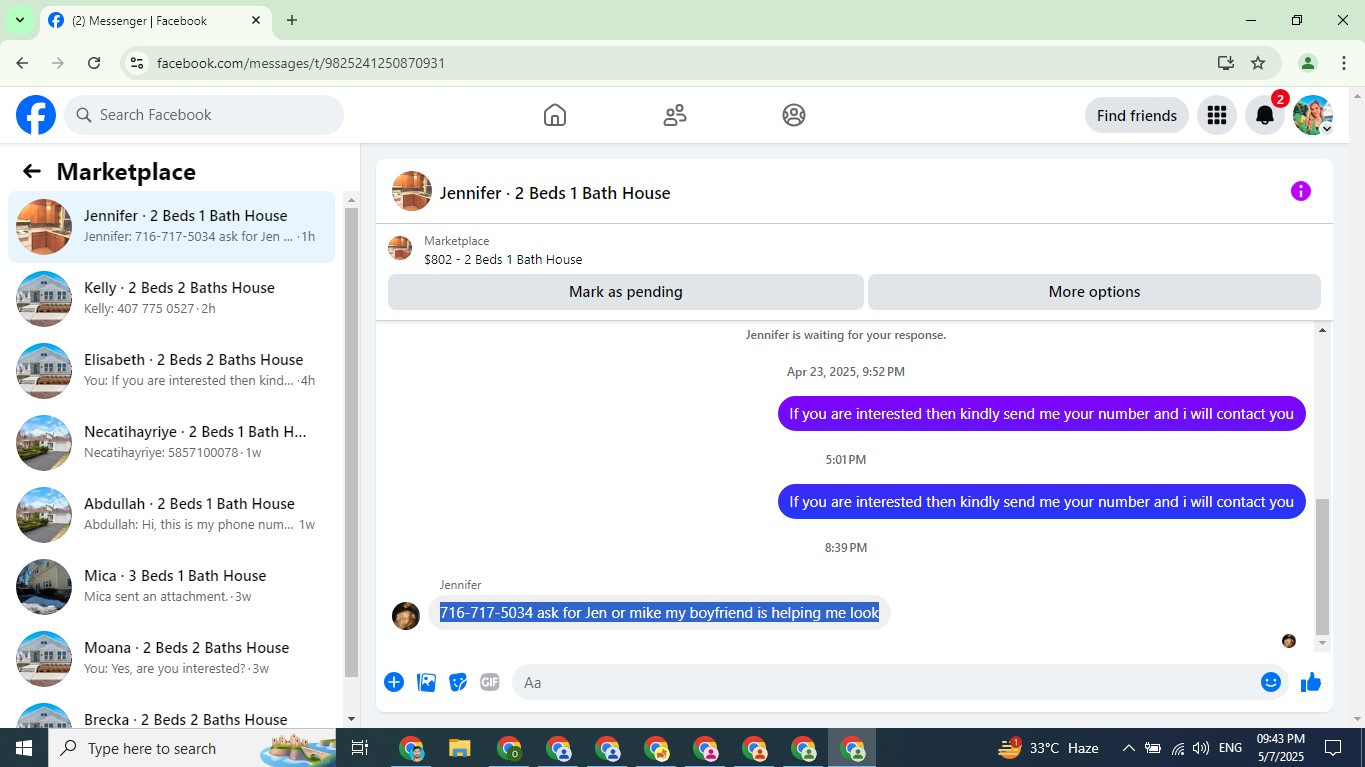
Task: Reload the page
Action: tap(94, 63)
